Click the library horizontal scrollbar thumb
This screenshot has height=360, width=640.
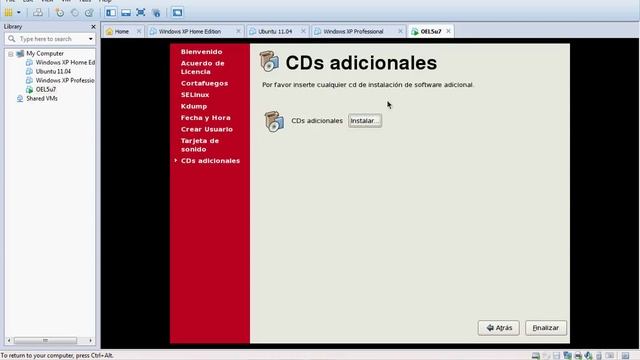tap(45, 340)
